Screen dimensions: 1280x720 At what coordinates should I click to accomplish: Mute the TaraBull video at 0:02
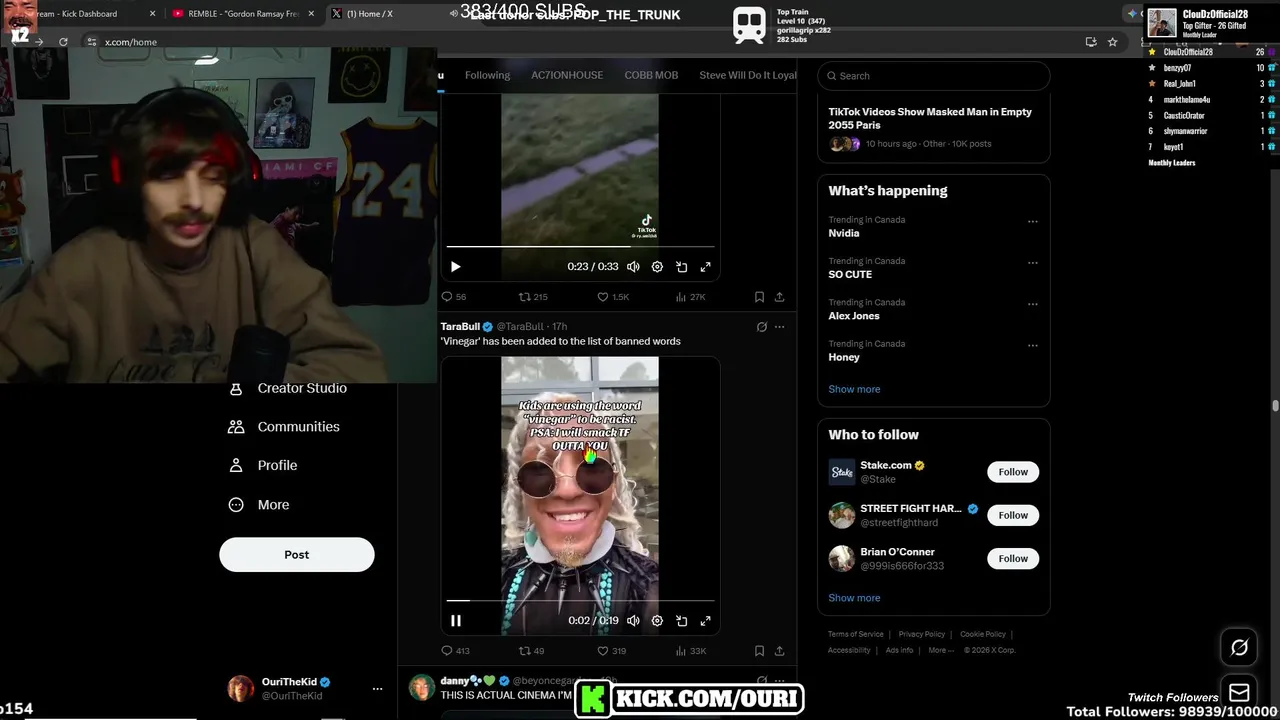[x=633, y=620]
